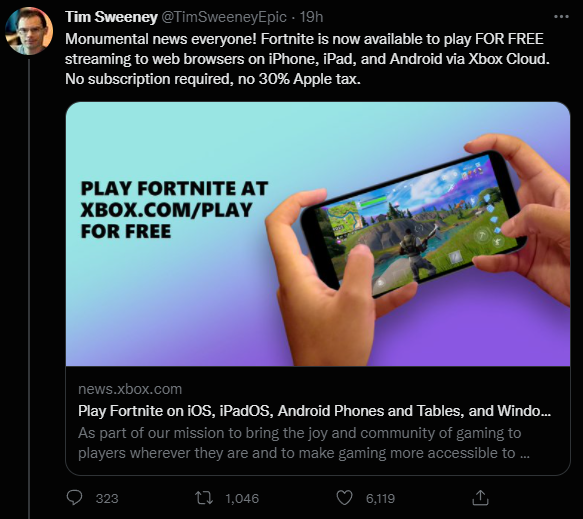This screenshot has height=519, width=583.
Task: Click the 1,046 retweets count
Action: point(242,498)
